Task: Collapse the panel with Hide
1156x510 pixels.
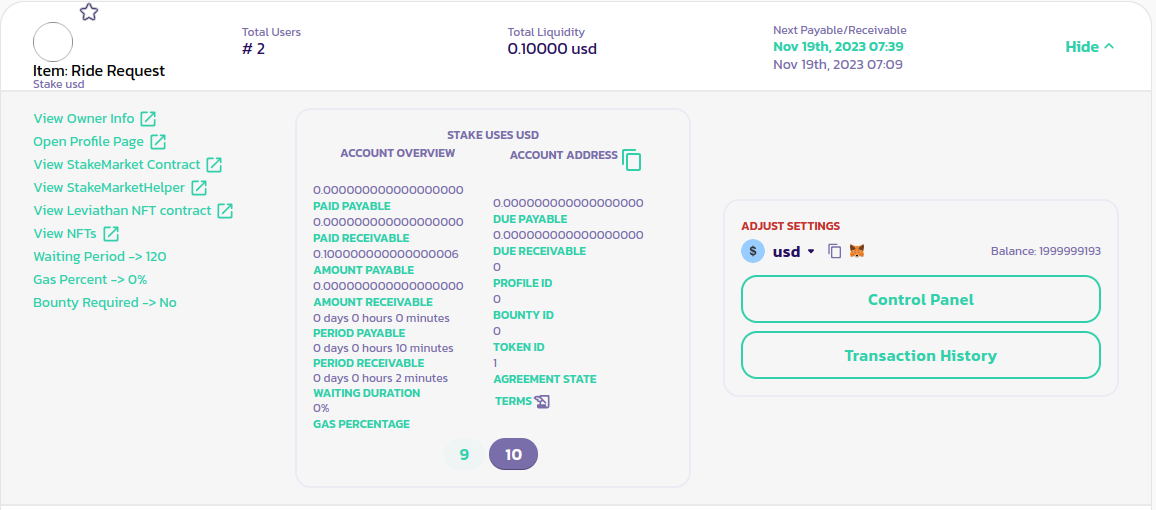Action: [1089, 47]
